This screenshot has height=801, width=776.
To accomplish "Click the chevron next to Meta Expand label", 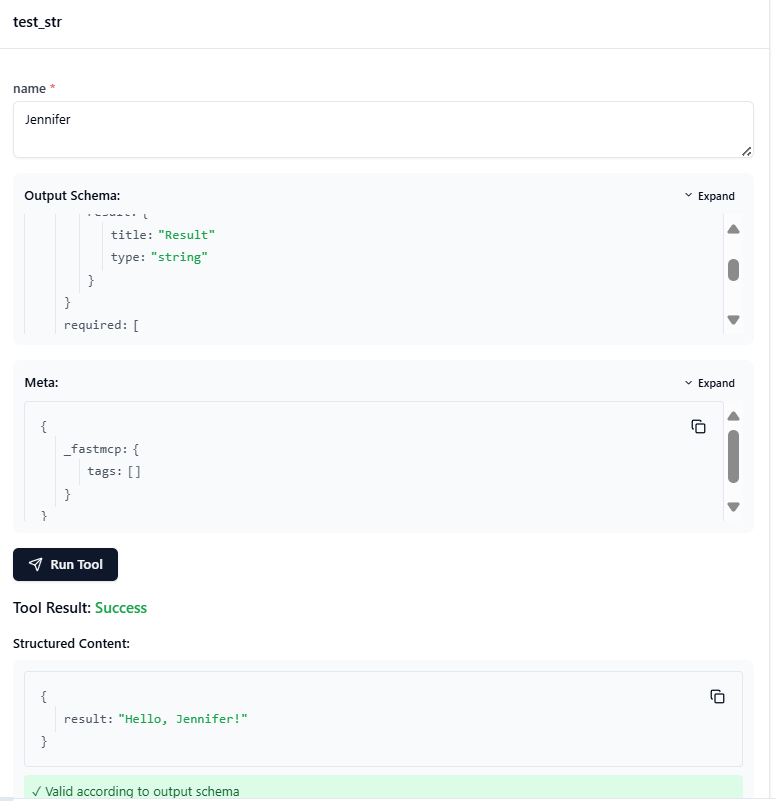I will click(687, 383).
